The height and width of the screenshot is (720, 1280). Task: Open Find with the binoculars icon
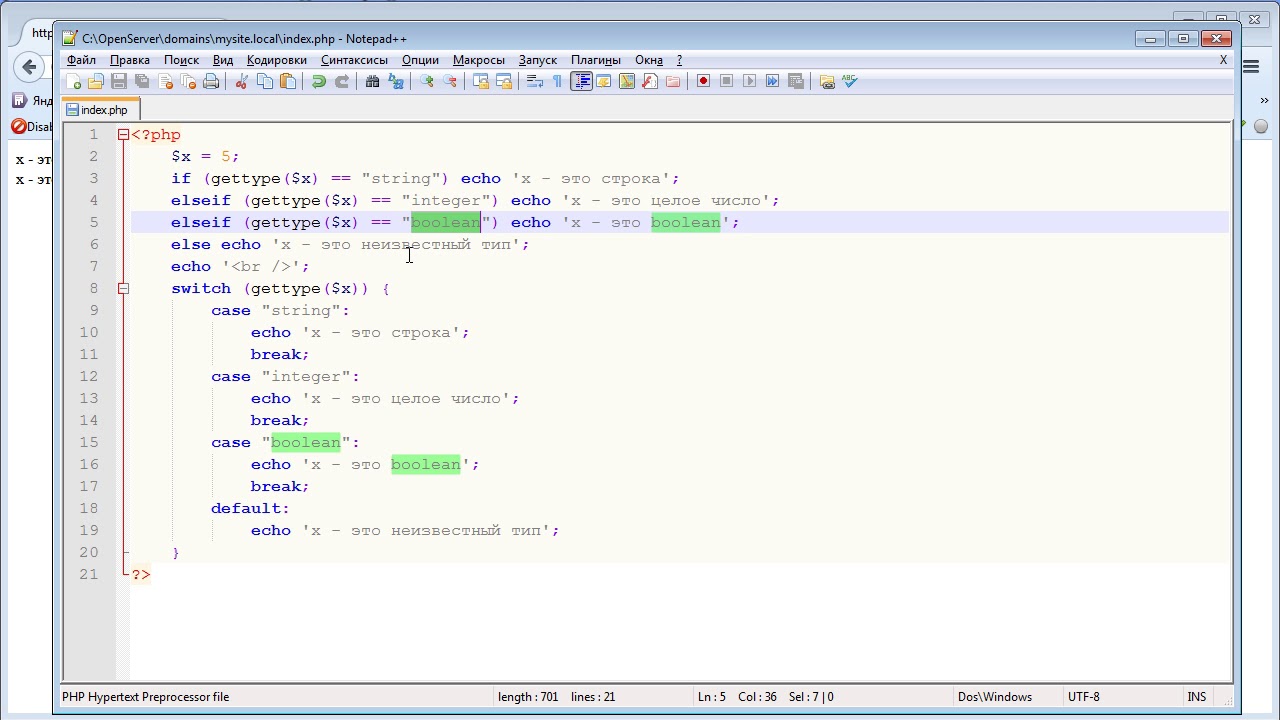(372, 82)
